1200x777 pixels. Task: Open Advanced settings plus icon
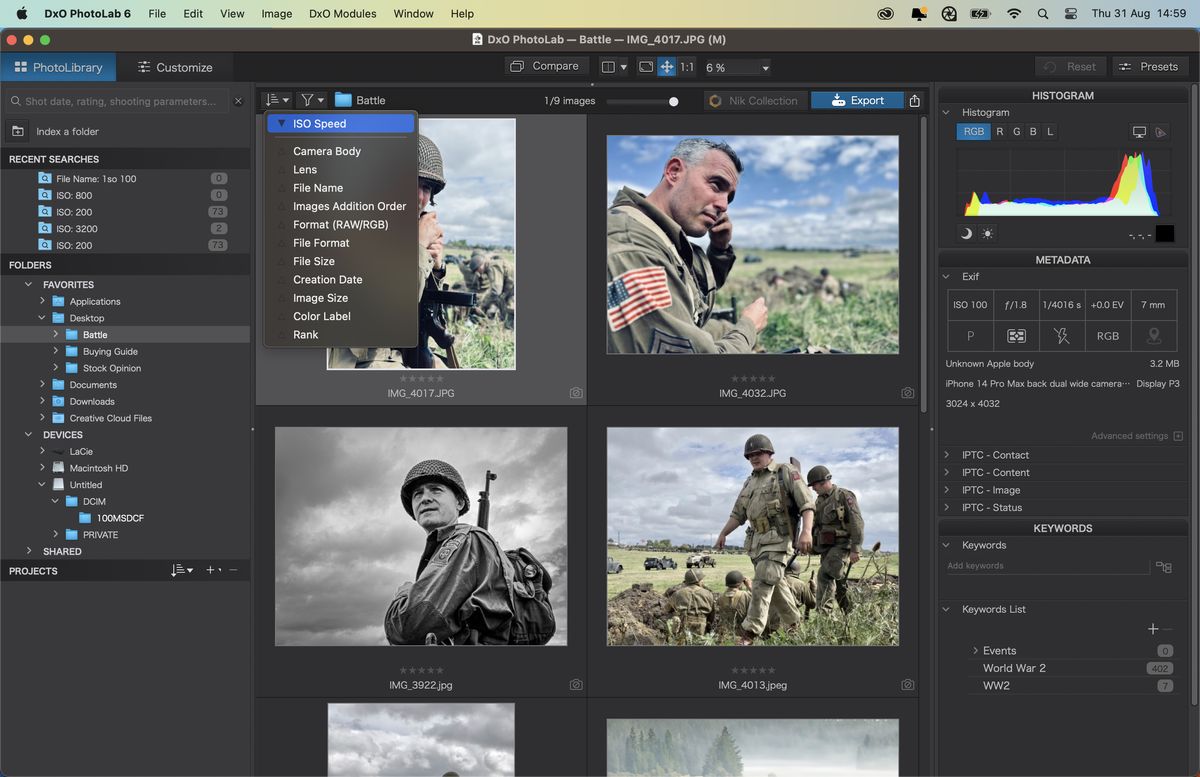(1178, 436)
